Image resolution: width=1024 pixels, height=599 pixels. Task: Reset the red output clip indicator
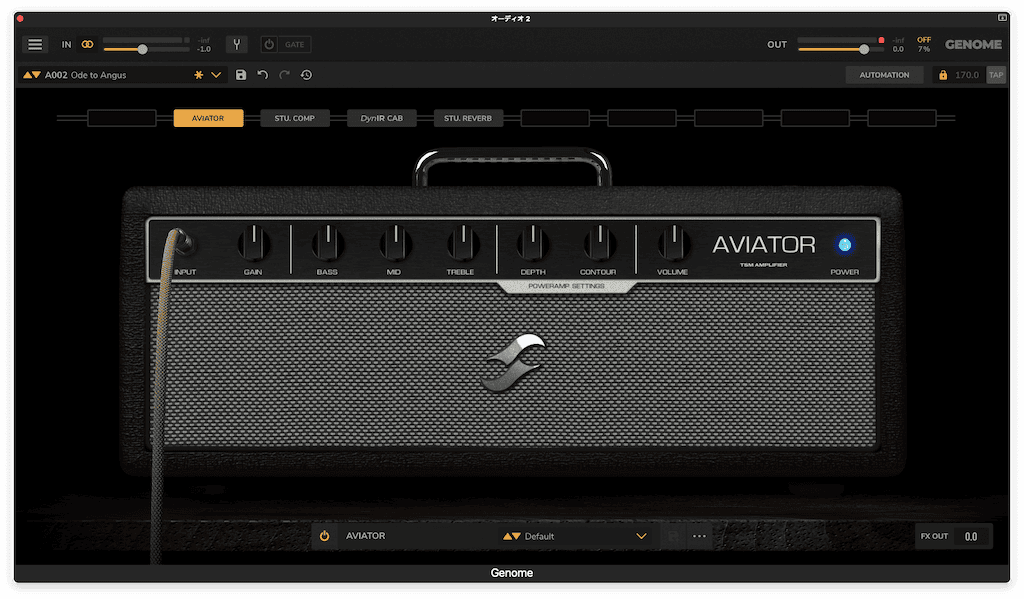click(x=881, y=40)
